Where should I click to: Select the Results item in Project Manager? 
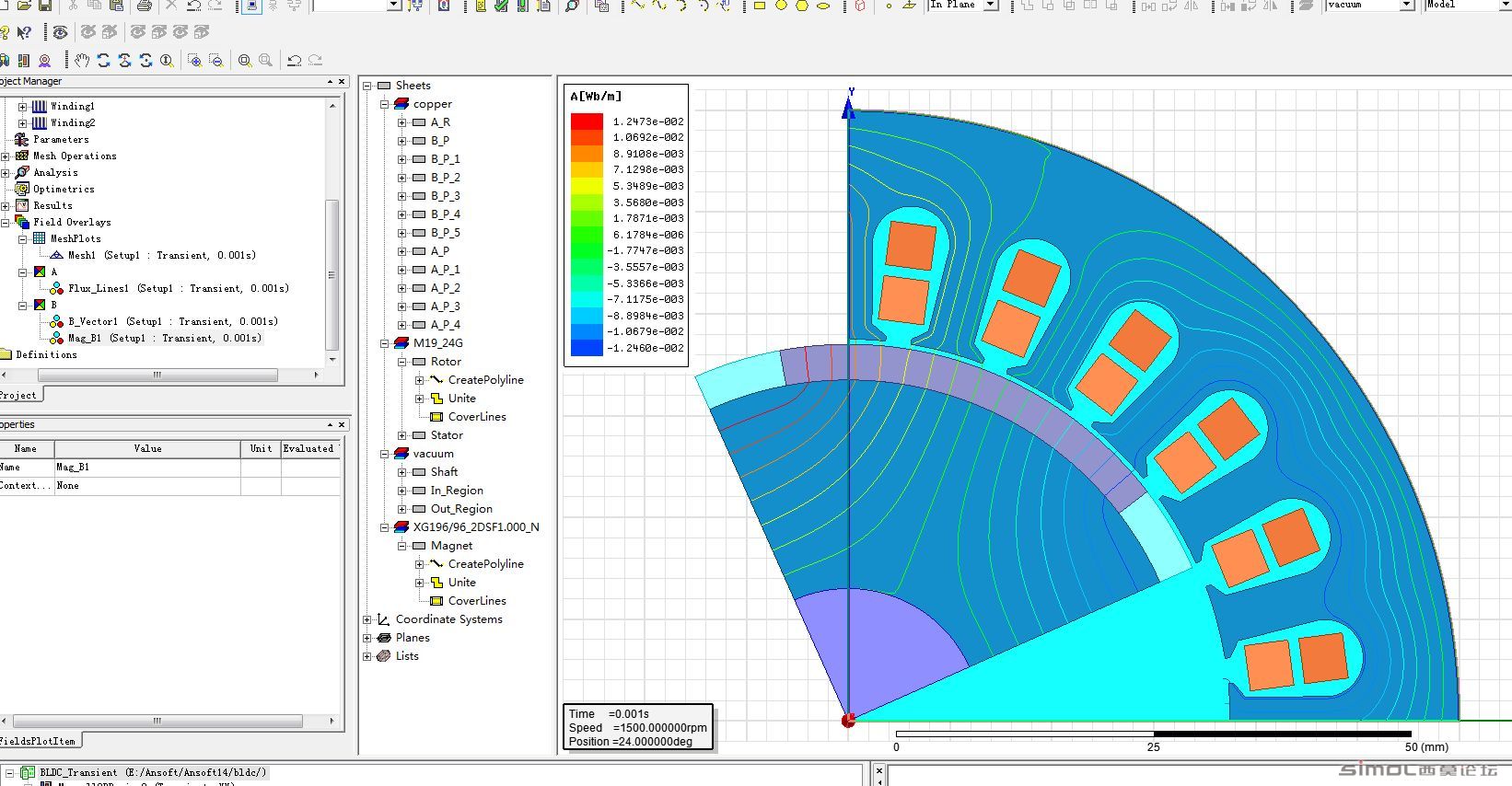(x=52, y=205)
